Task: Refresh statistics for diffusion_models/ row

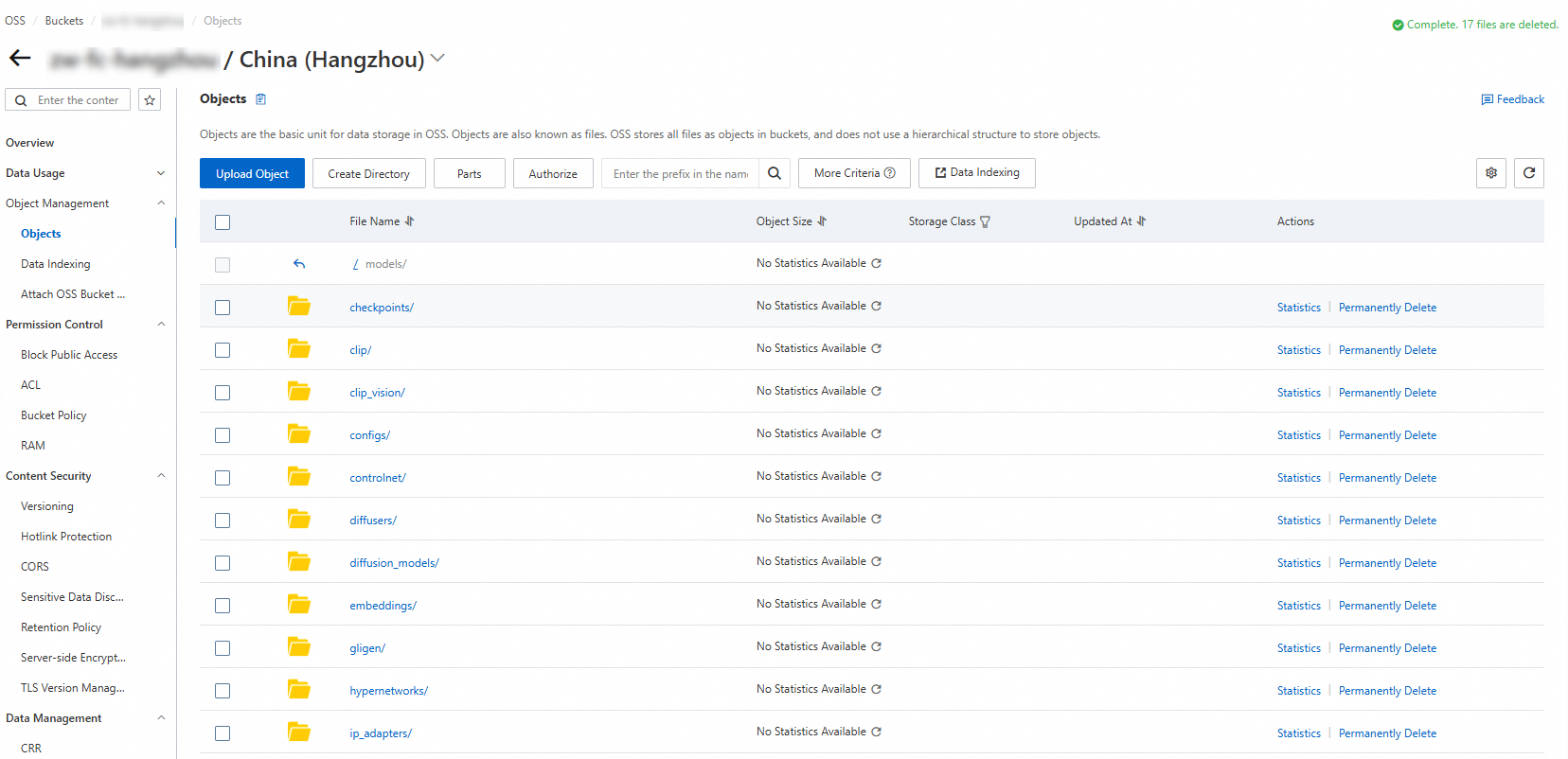Action: point(877,561)
